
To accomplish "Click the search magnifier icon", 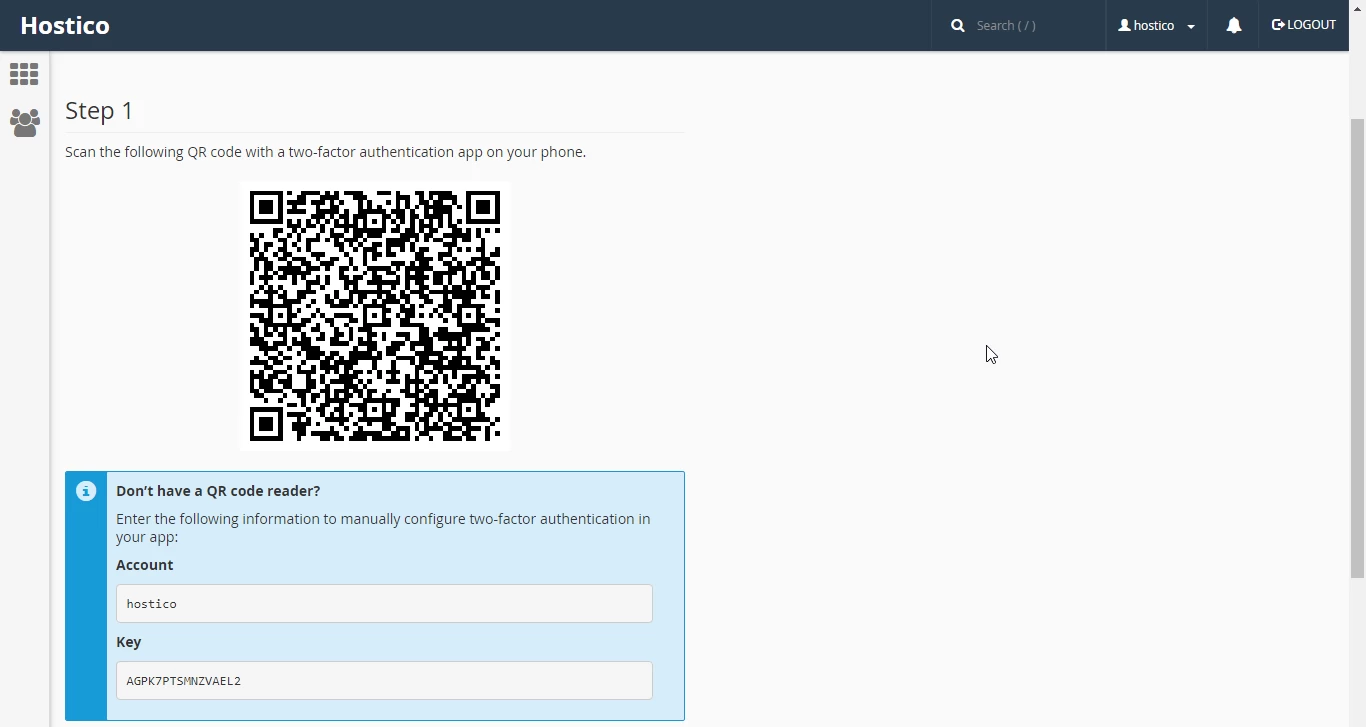I will pyautogui.click(x=957, y=25).
